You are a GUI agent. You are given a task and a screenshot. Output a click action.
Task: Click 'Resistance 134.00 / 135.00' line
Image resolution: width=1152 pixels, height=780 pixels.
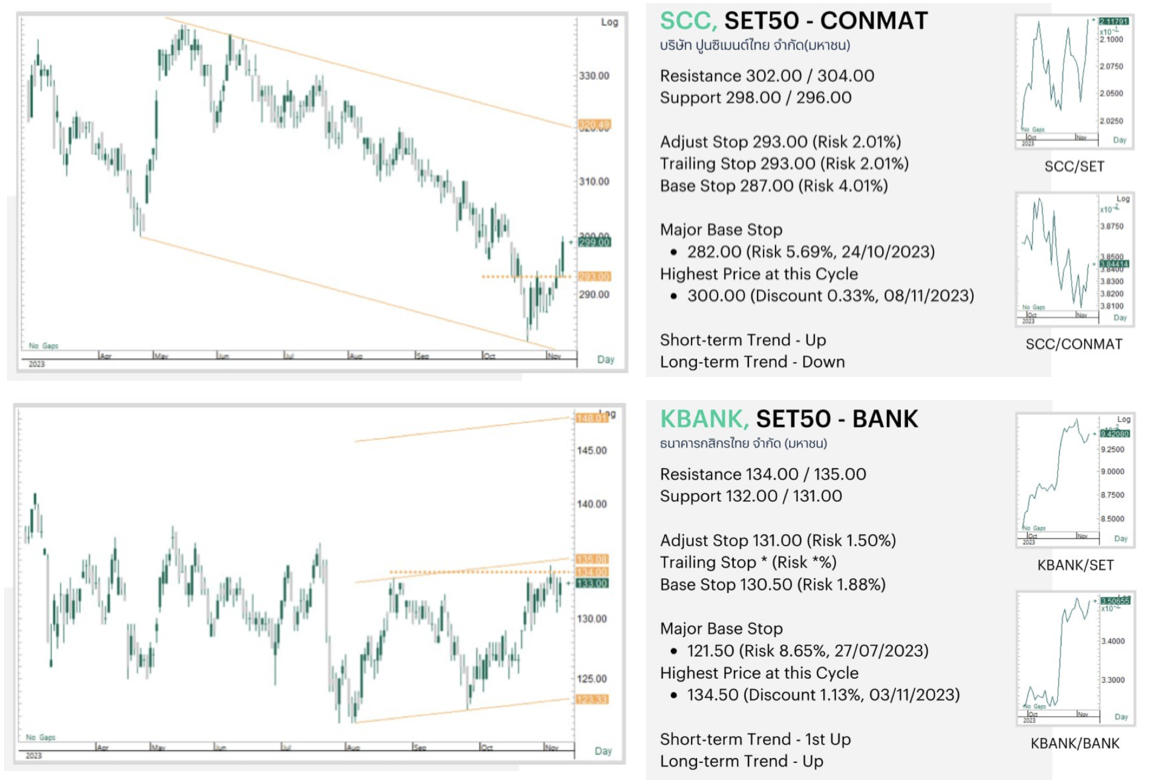(x=763, y=474)
